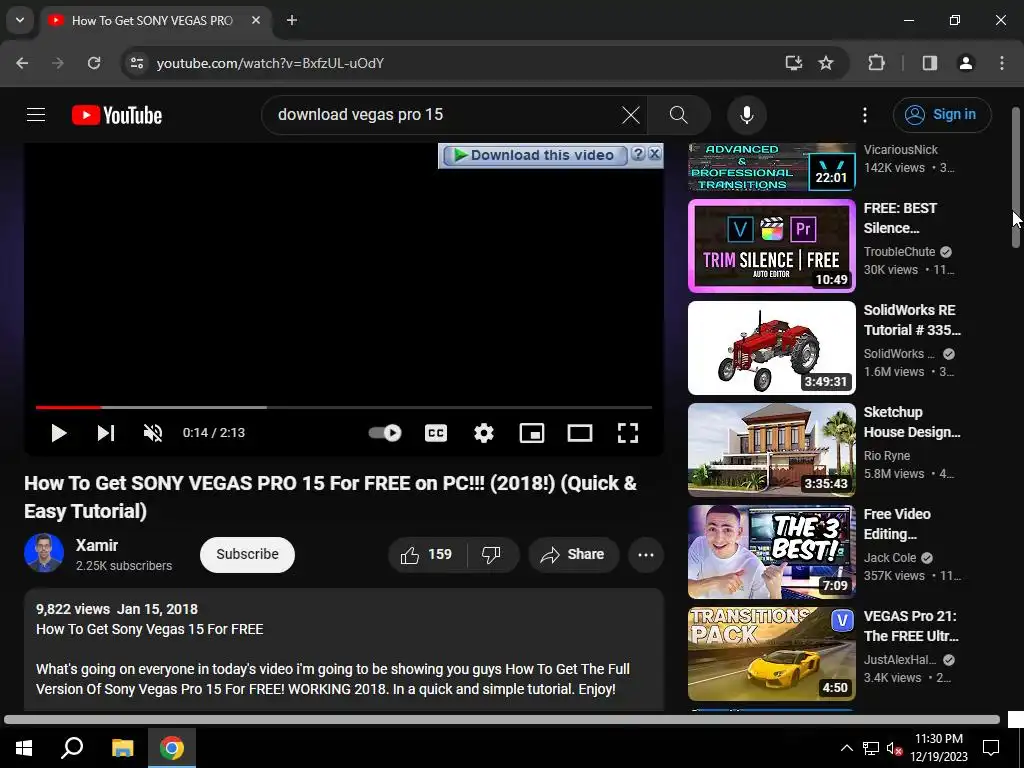Start voice search with the microphone icon

(746, 115)
